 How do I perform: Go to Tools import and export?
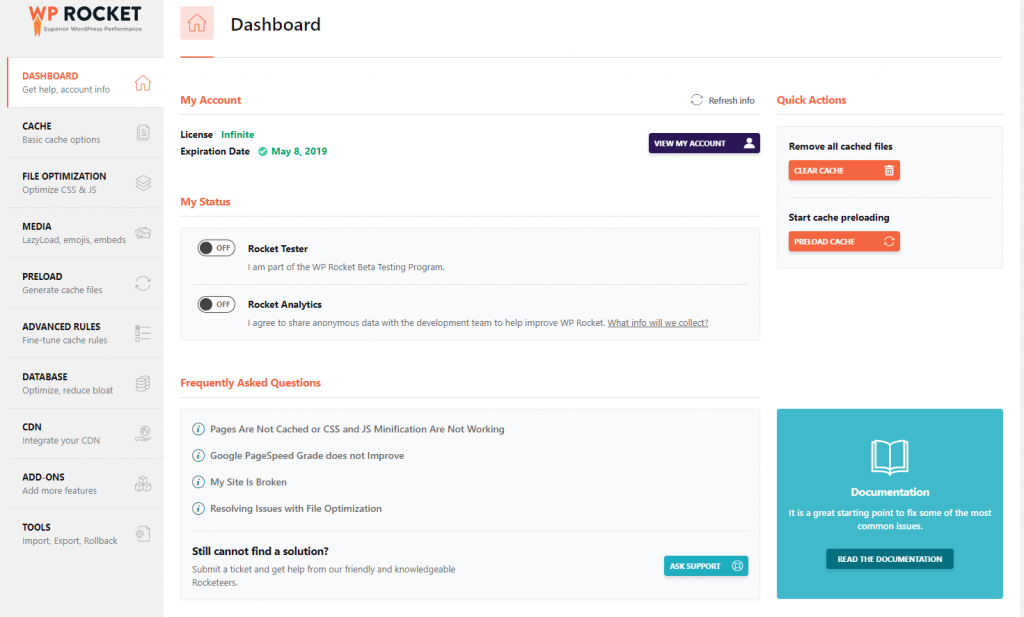[86, 534]
